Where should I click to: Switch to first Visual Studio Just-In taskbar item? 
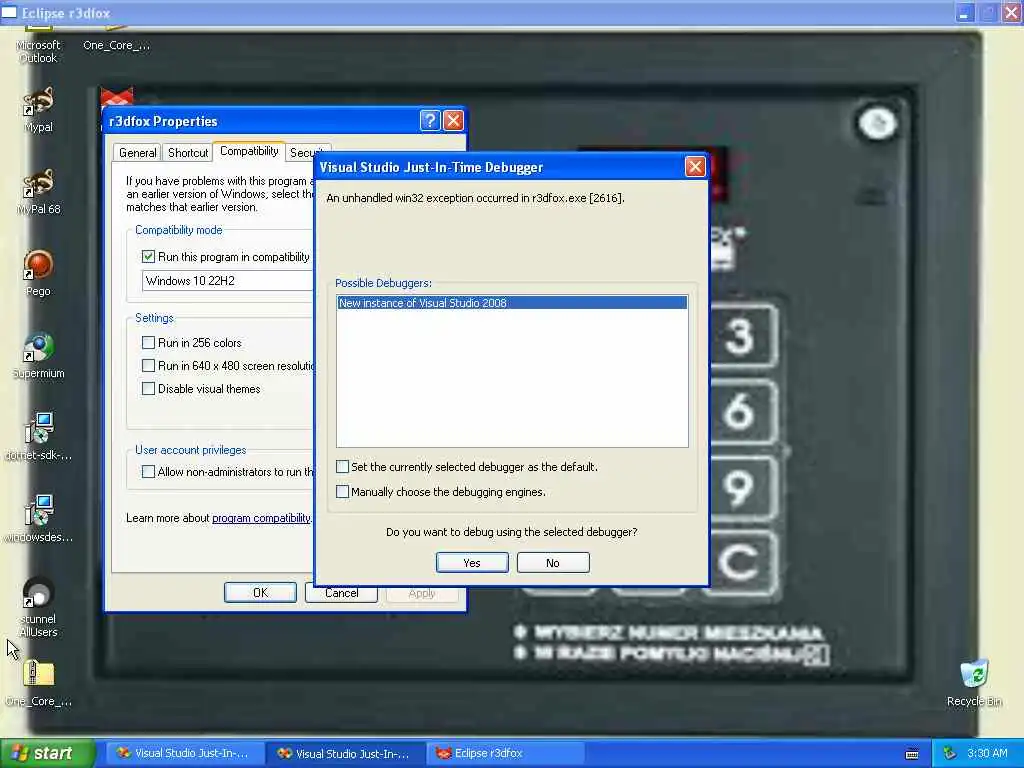(185, 753)
